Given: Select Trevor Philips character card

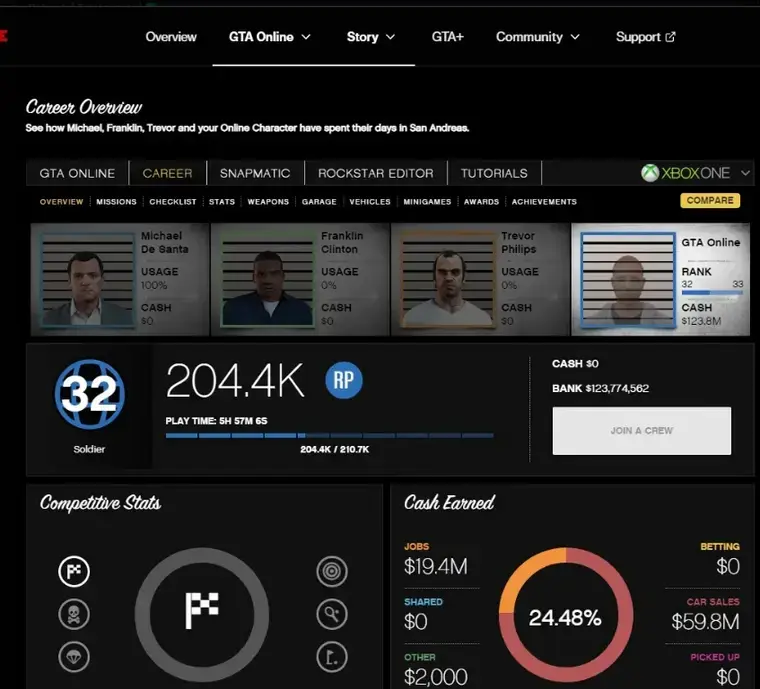Looking at the screenshot, I should tap(479, 279).
